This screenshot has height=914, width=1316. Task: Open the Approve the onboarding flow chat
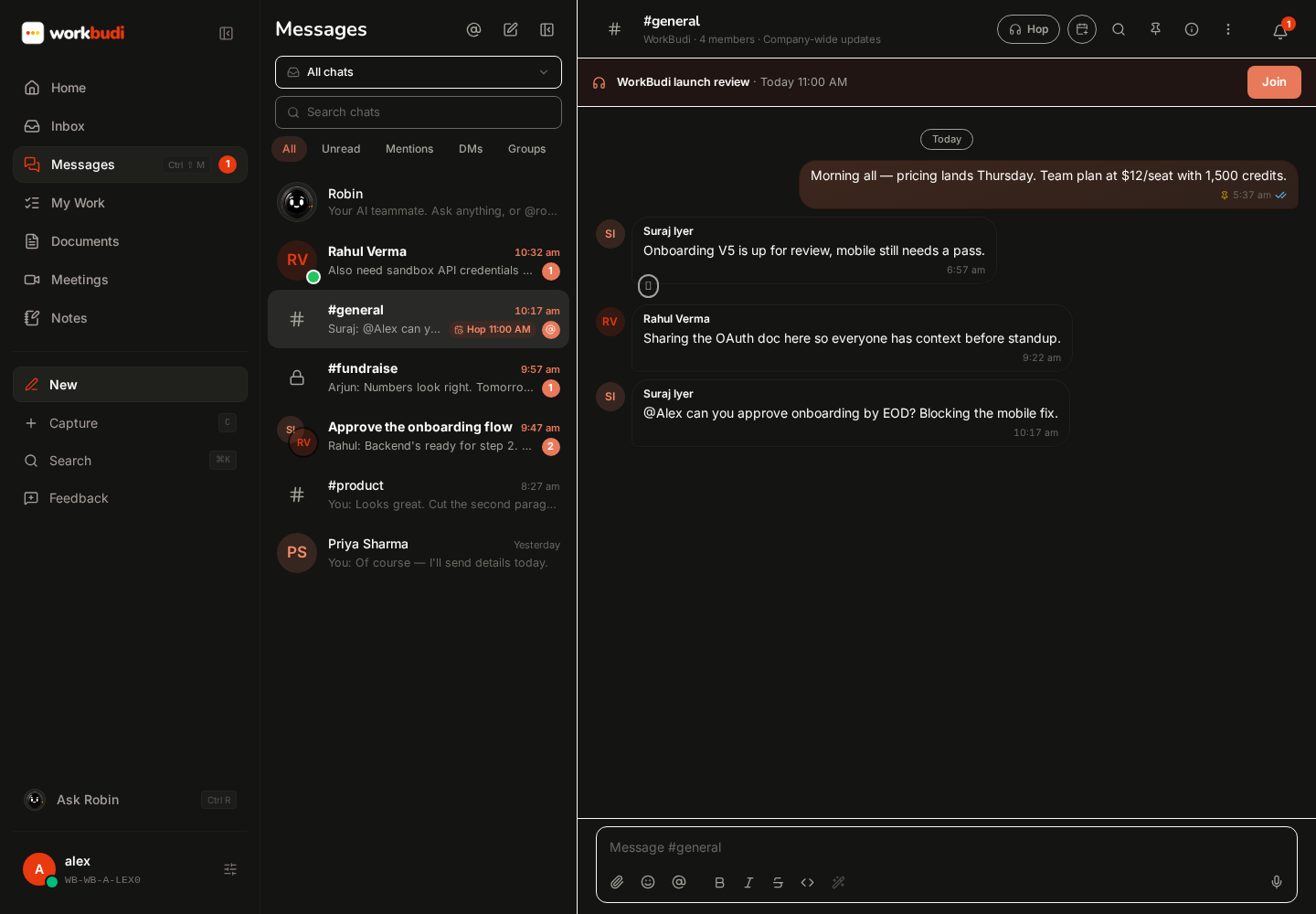coord(419,436)
